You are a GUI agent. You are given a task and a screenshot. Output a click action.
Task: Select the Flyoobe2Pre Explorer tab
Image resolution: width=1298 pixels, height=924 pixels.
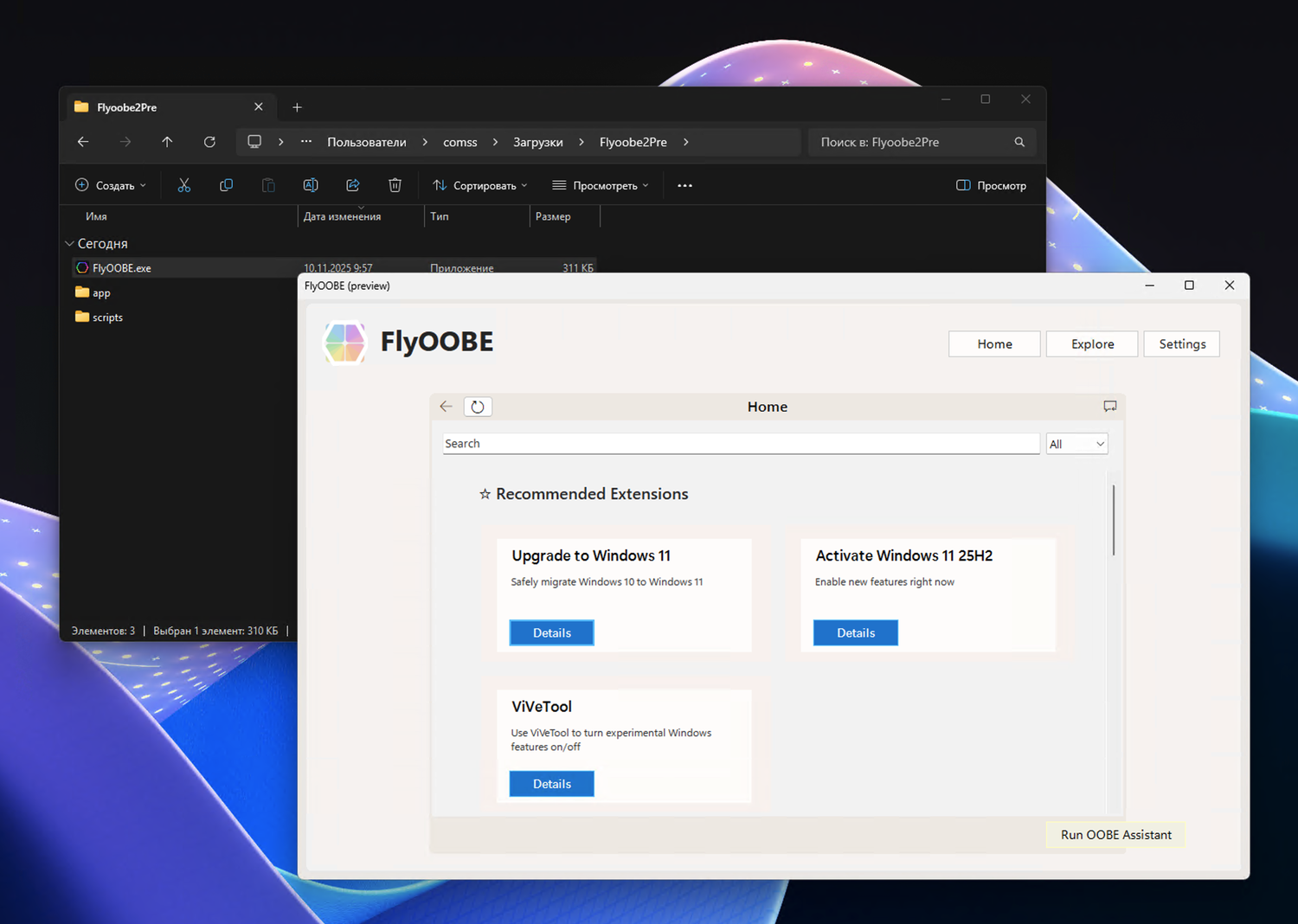170,107
